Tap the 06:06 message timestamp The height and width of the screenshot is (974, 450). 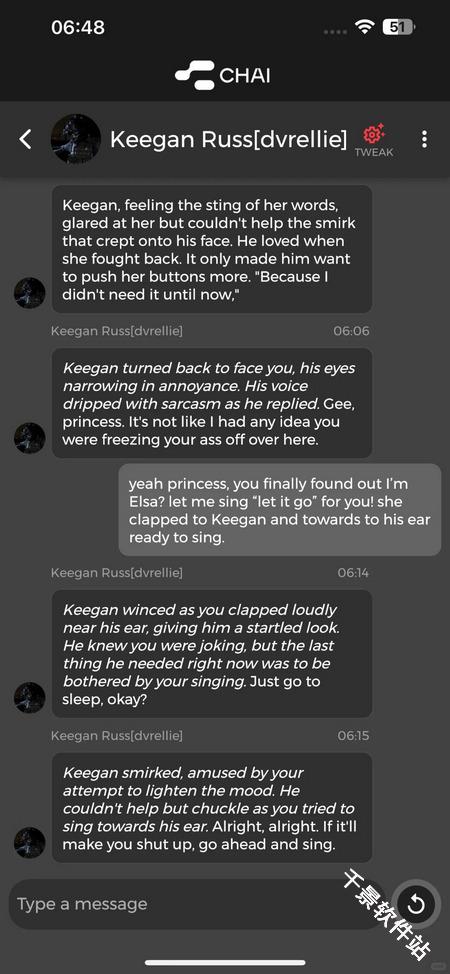[x=351, y=331]
